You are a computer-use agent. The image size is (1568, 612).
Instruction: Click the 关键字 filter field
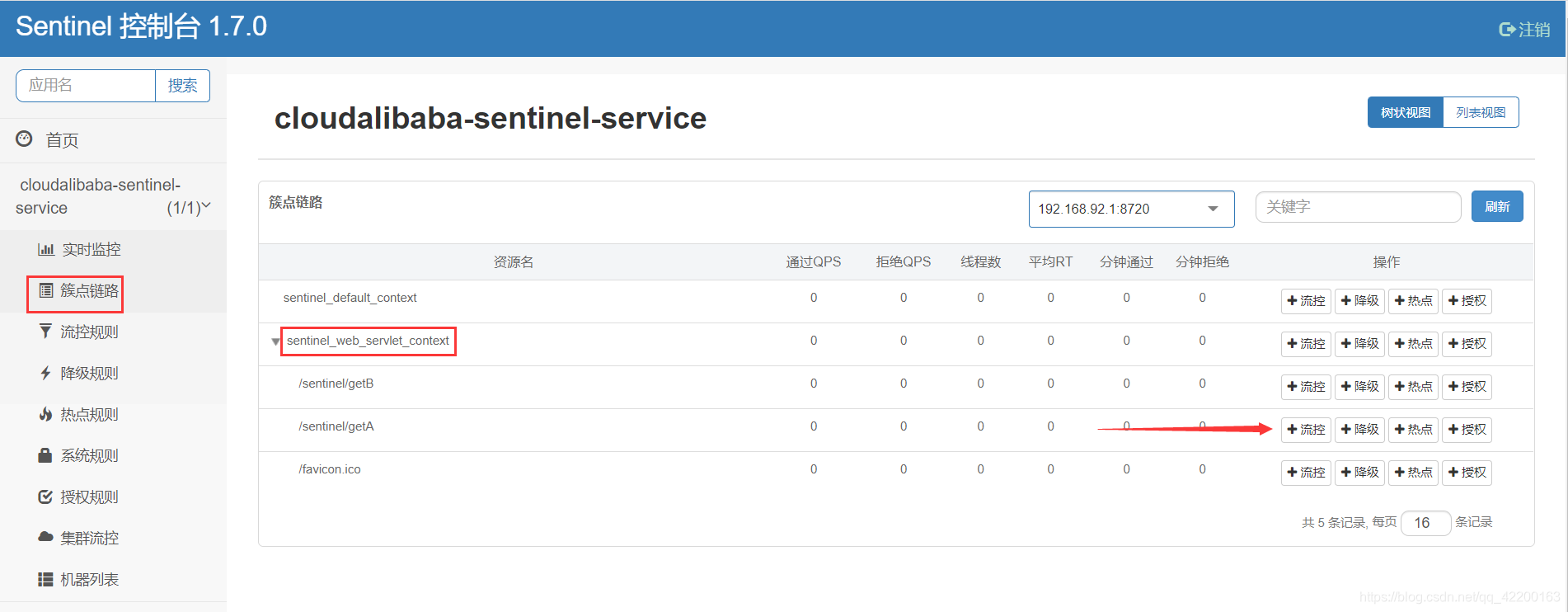[x=1358, y=207]
